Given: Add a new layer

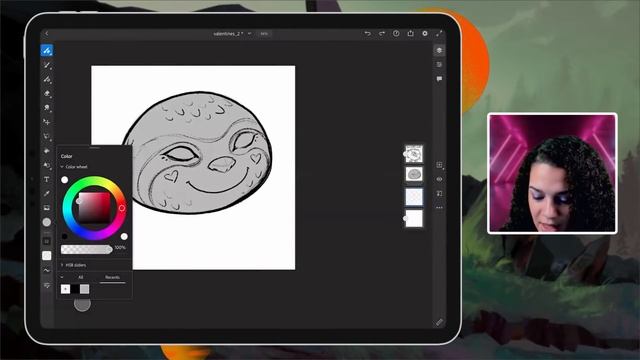Looking at the screenshot, I should coord(439,165).
